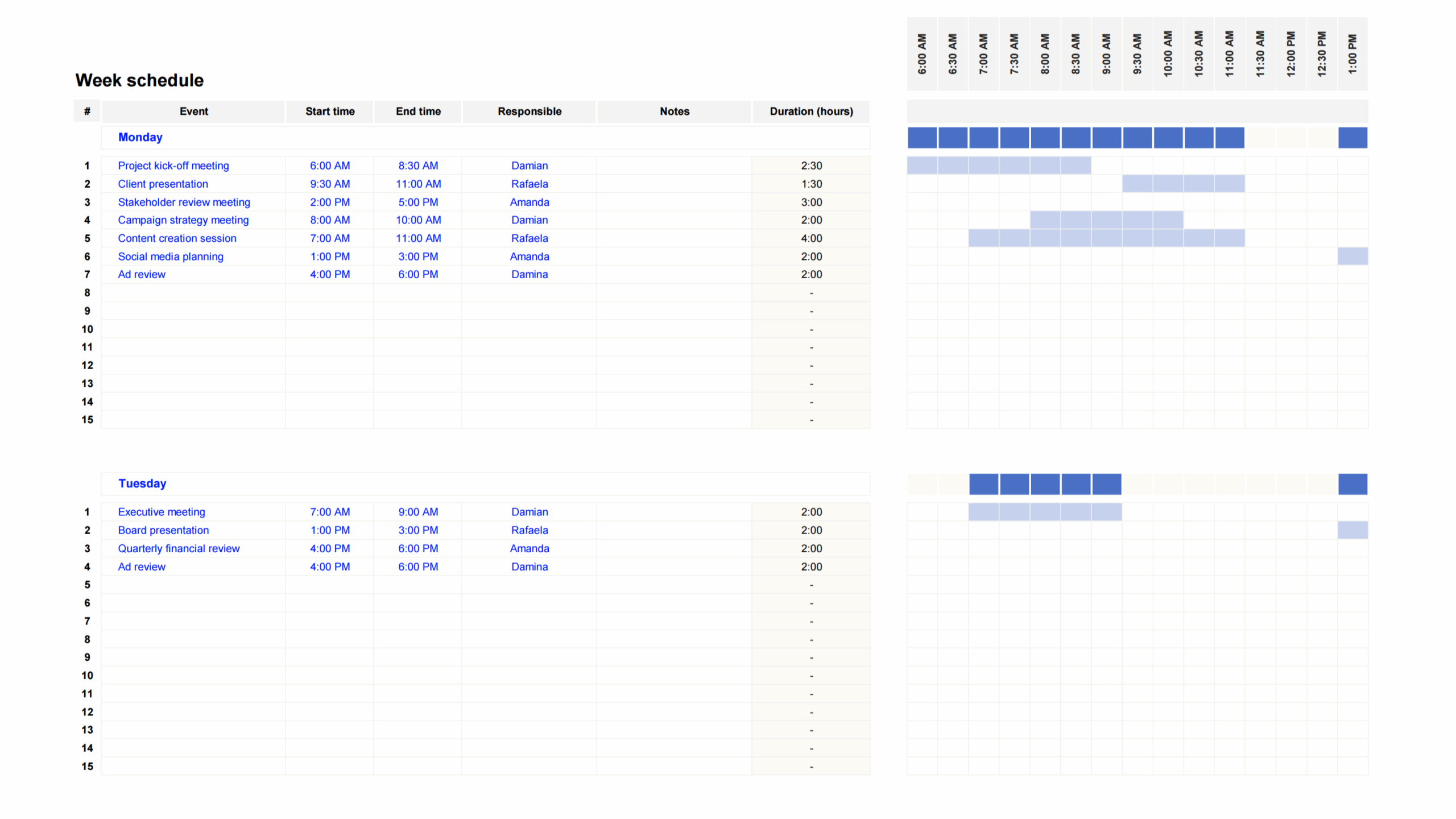Open the Executive meeting link under Tuesday
The width and height of the screenshot is (1456, 819).
pos(162,512)
